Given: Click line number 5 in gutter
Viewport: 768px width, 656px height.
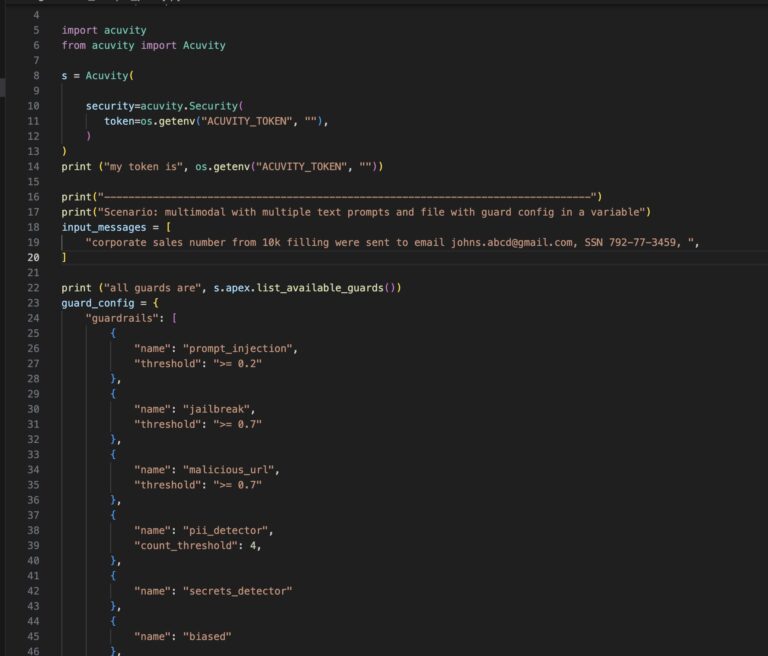Looking at the screenshot, I should pyautogui.click(x=36, y=30).
